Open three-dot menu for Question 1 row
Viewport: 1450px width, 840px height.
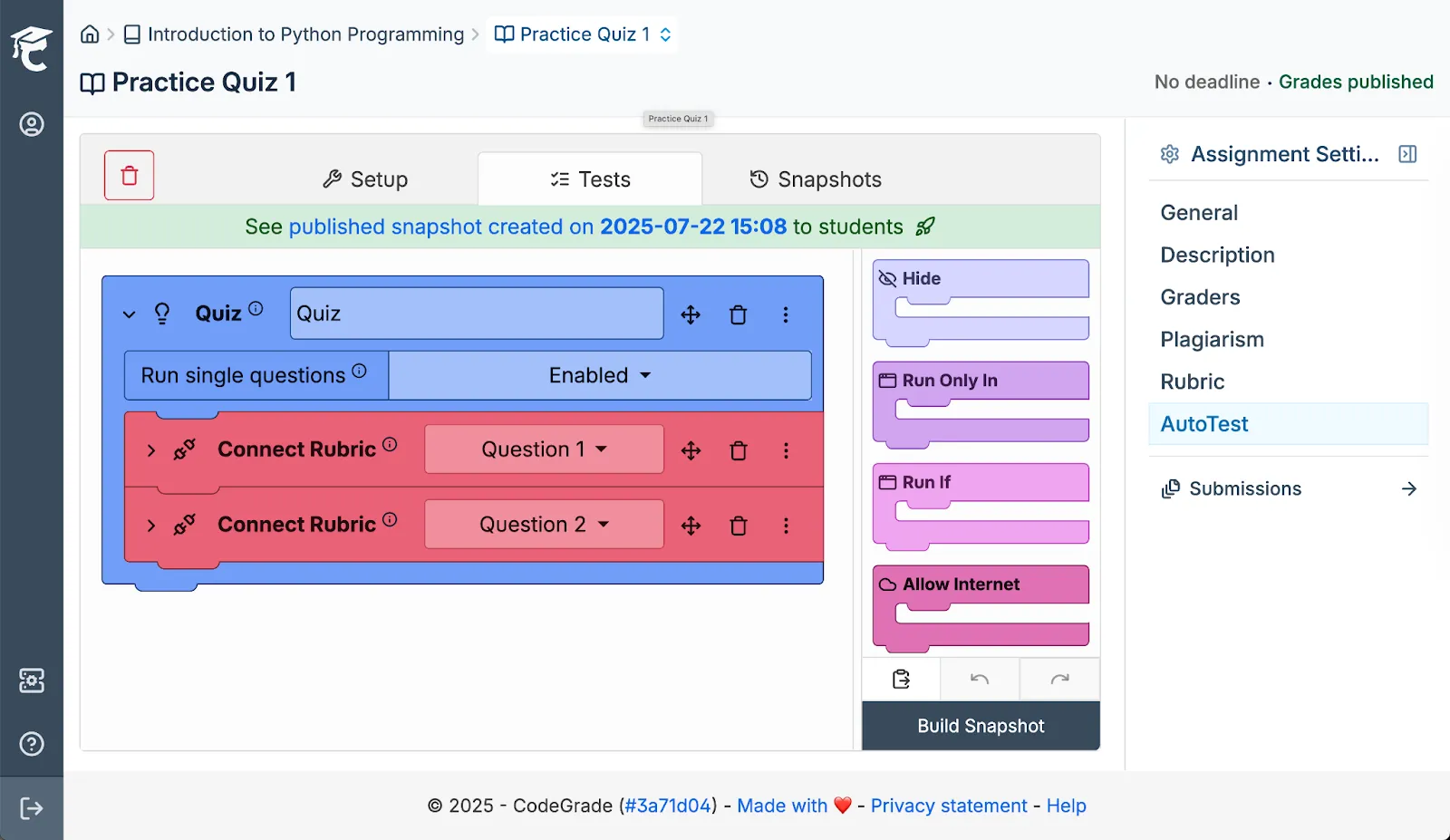[x=786, y=450]
